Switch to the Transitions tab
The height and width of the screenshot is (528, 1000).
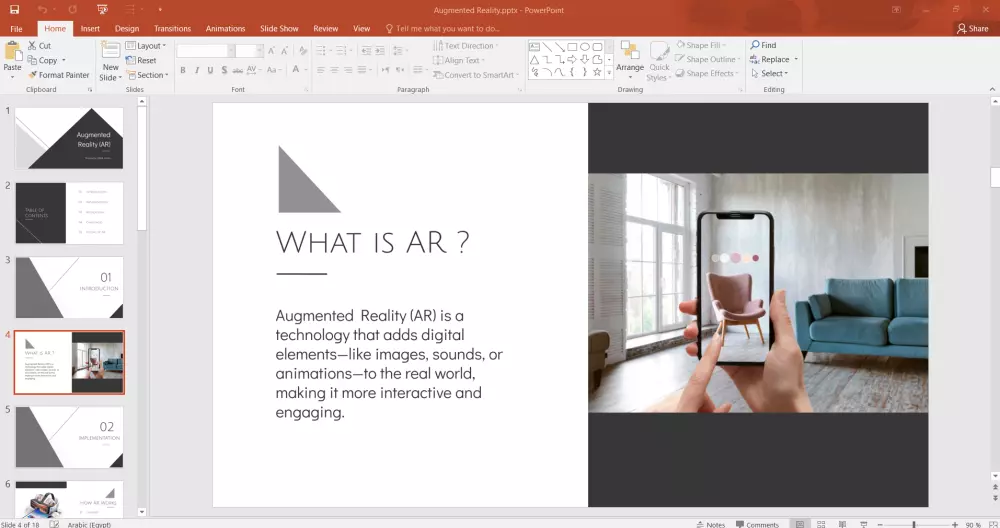172,29
